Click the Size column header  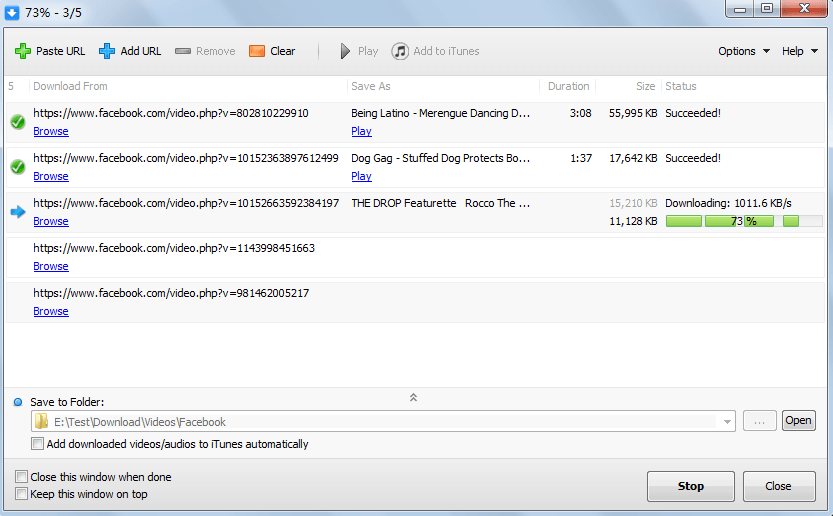point(645,86)
